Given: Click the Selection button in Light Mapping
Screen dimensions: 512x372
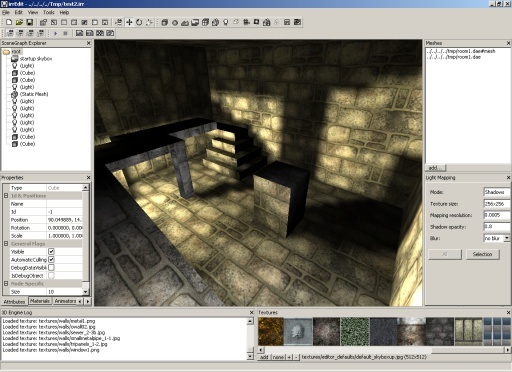Looking at the screenshot, I should pos(483,254).
